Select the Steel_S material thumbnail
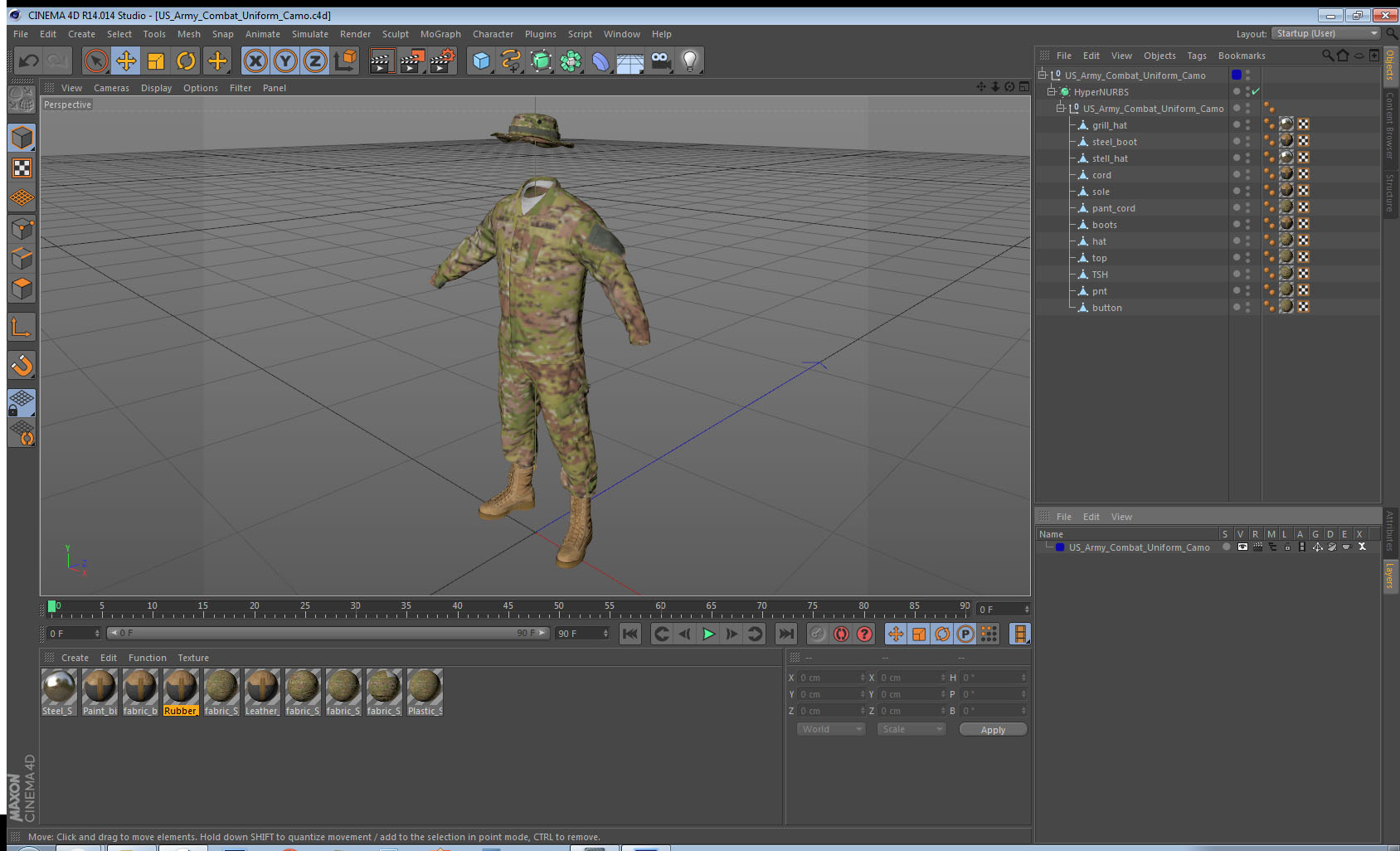Viewport: 1400px width, 851px height. (59, 687)
